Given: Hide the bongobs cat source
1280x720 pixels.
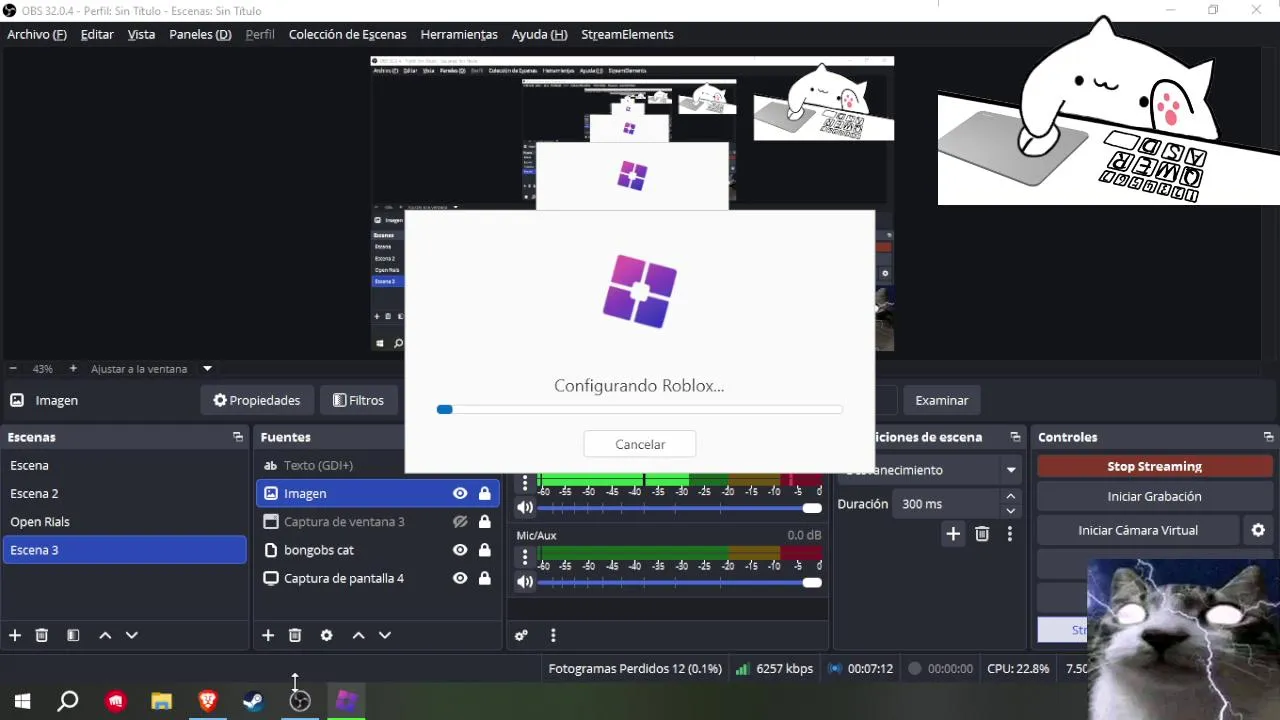Looking at the screenshot, I should coord(460,550).
